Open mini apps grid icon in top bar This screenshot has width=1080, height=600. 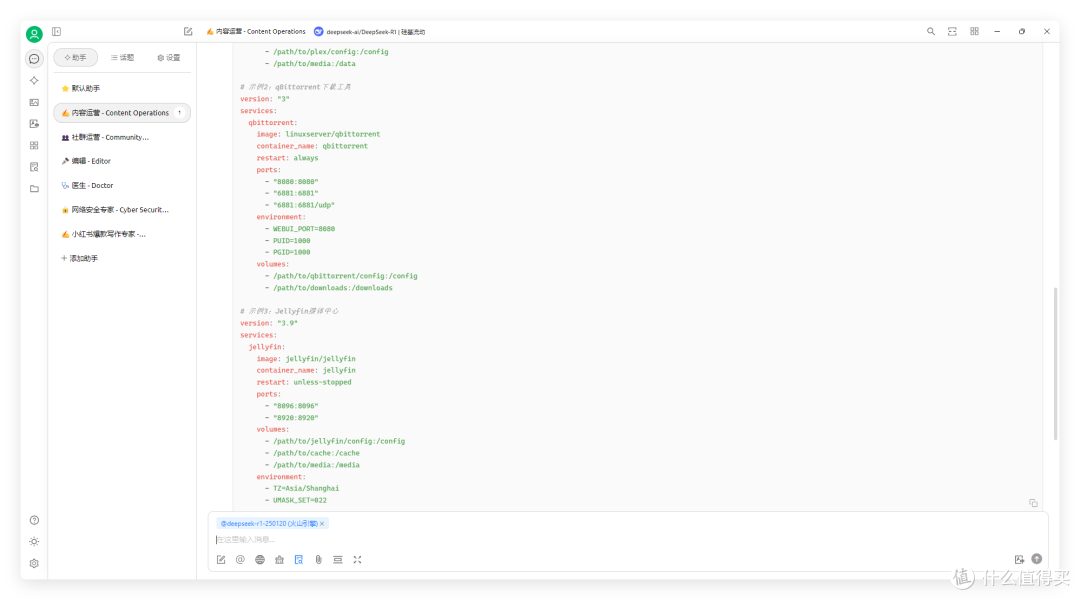974,32
